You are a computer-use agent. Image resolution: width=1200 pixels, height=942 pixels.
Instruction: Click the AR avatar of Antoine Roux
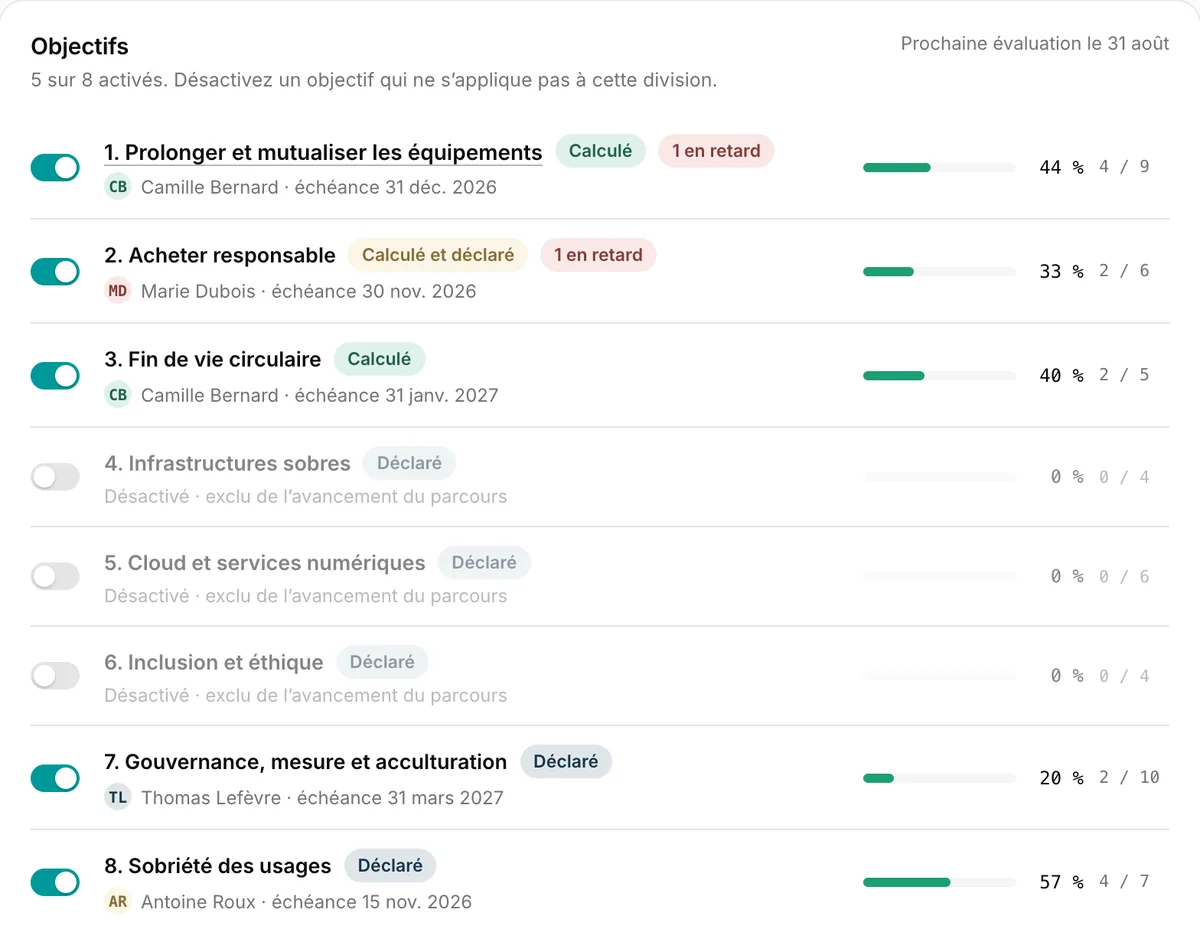point(118,901)
